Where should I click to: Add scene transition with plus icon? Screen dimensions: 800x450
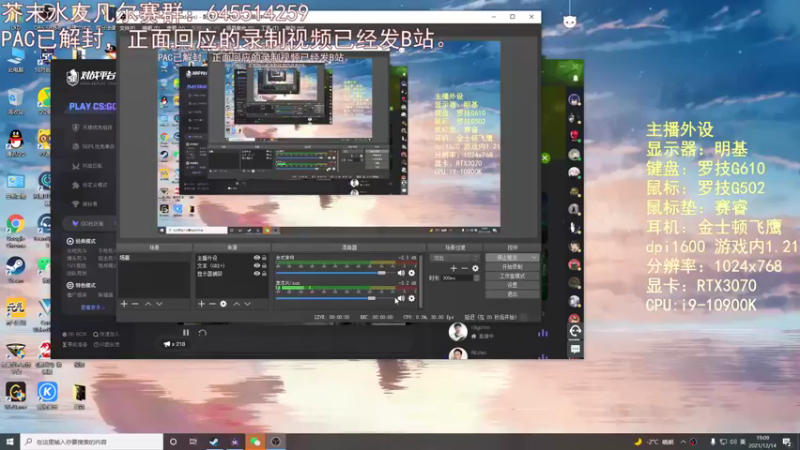(454, 268)
